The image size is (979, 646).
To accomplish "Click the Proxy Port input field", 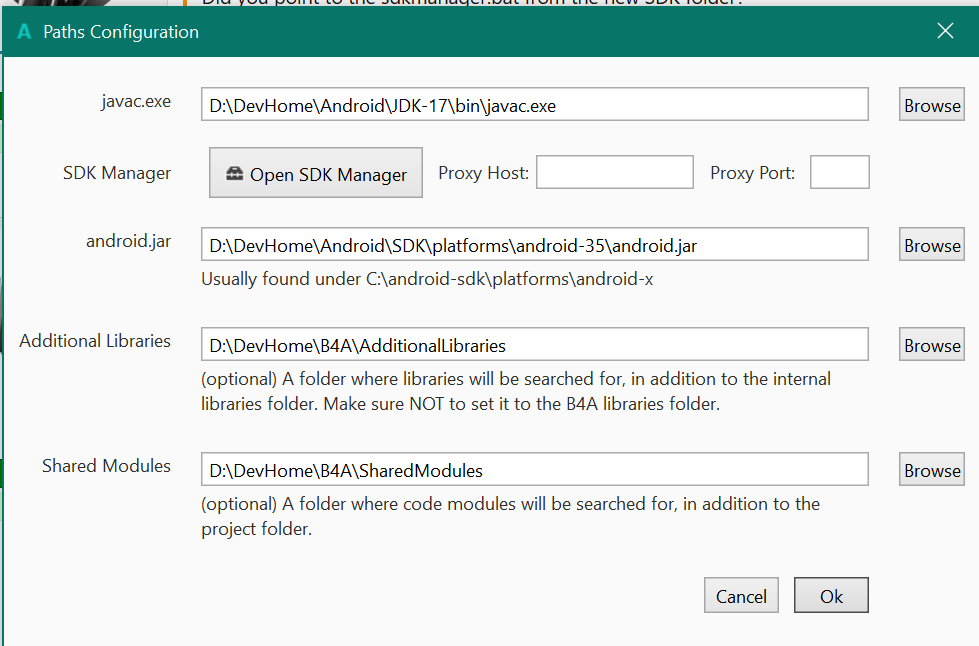I will (x=840, y=172).
